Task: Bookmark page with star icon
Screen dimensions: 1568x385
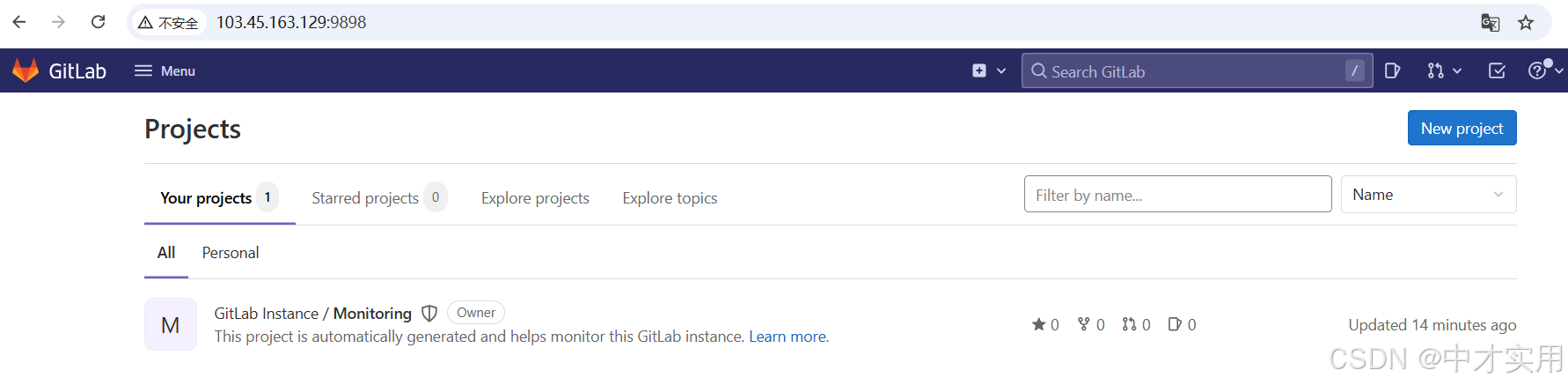Action: tap(1526, 22)
